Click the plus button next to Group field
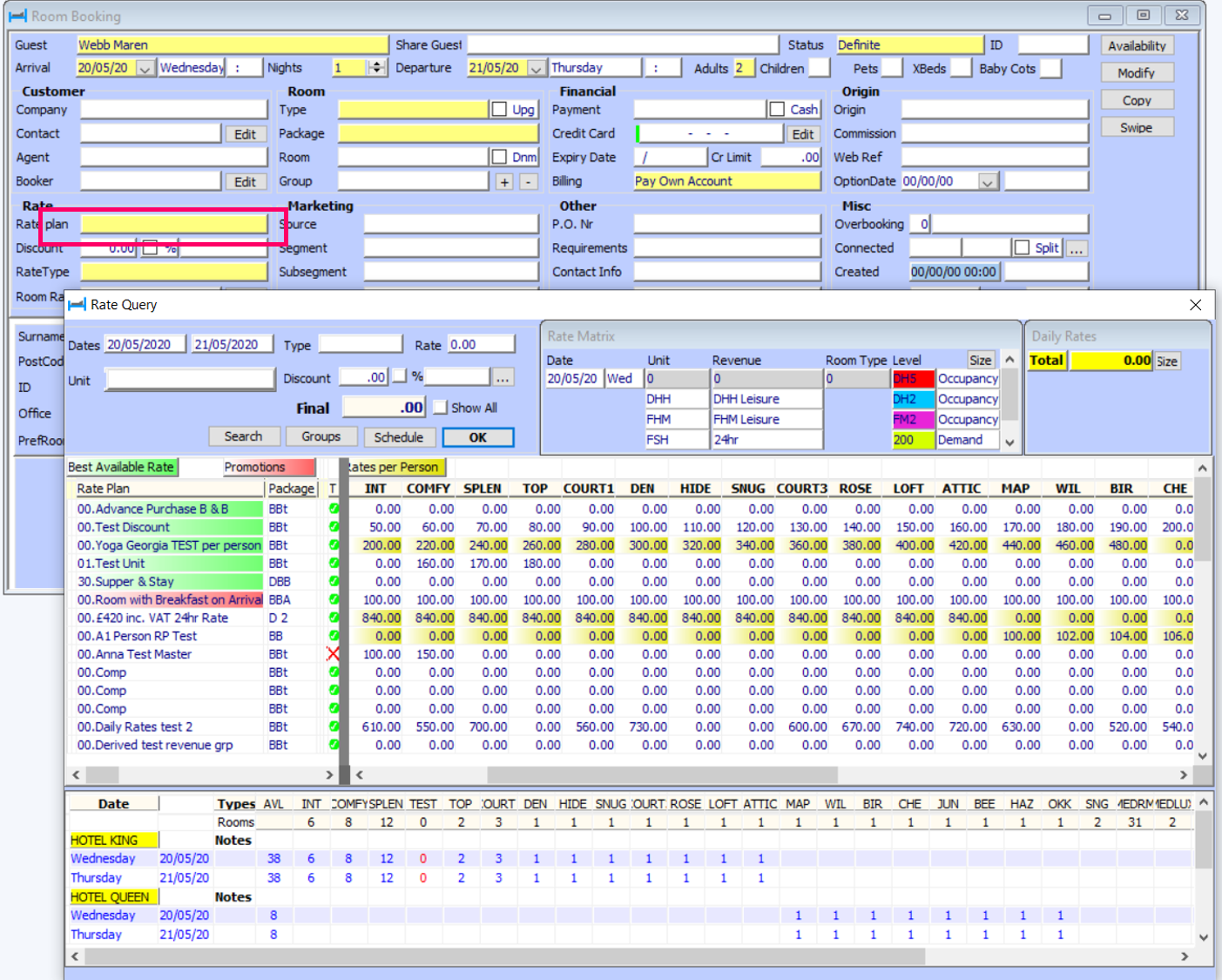The image size is (1222, 980). tap(504, 182)
